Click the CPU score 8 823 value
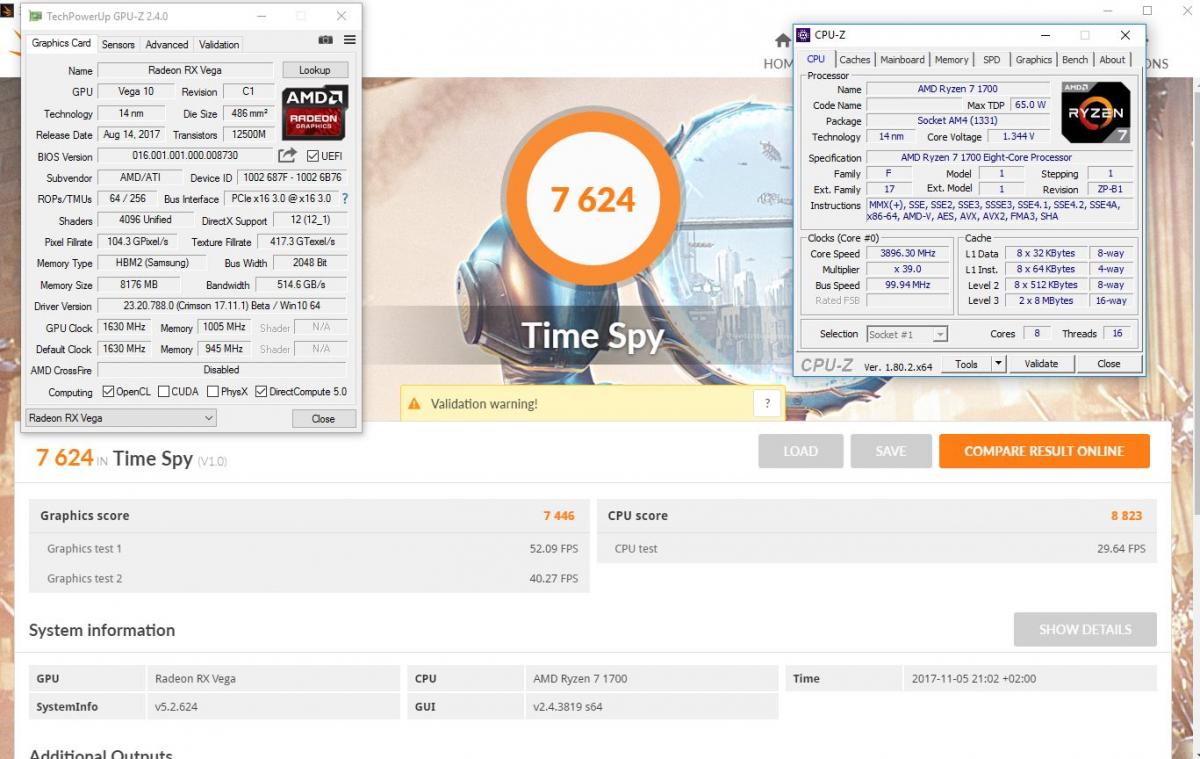Viewport: 1200px width, 759px height. click(1126, 516)
